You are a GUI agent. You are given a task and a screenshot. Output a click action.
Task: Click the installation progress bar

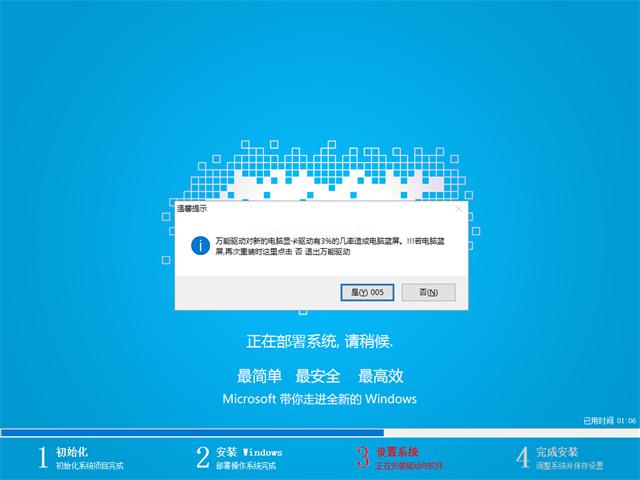320,433
